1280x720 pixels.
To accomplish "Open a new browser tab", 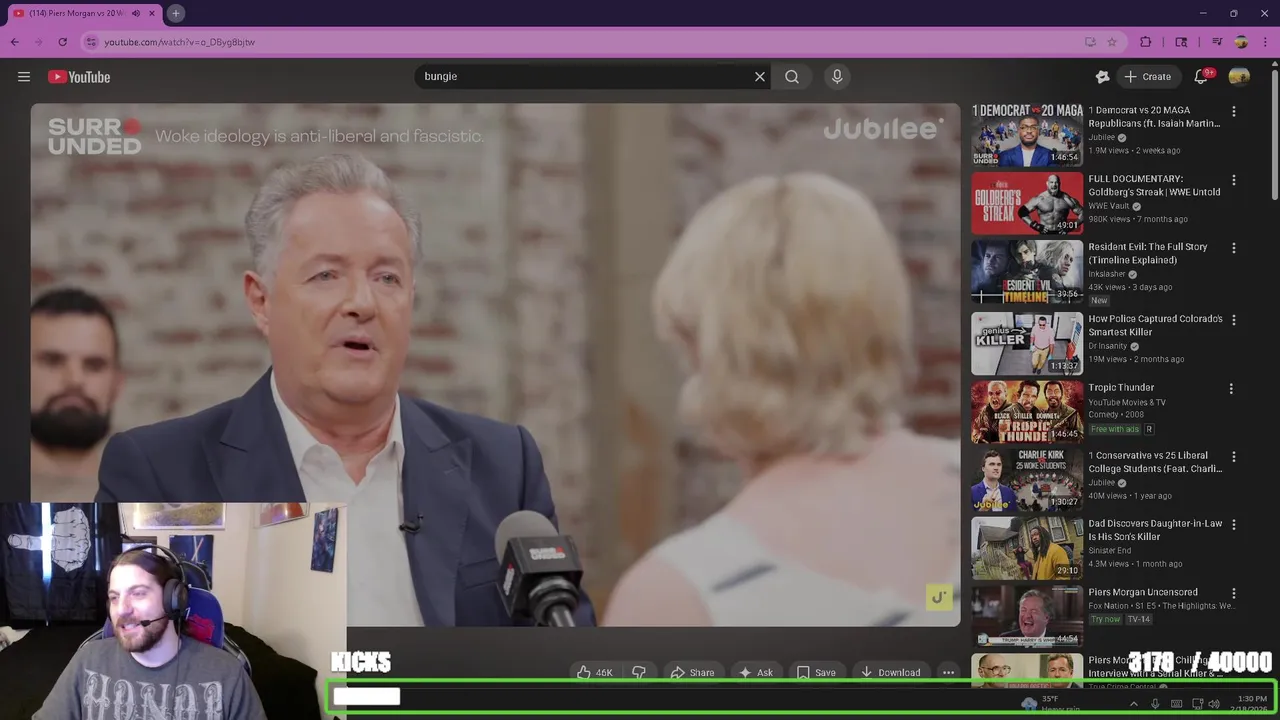I will pos(175,13).
